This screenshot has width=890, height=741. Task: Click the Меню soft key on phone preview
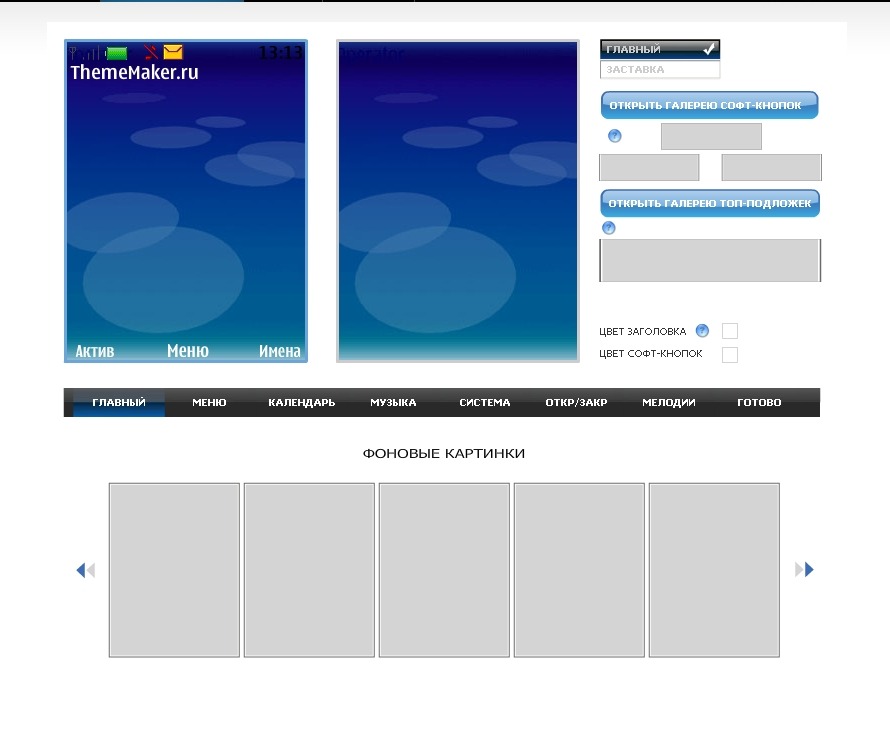188,351
